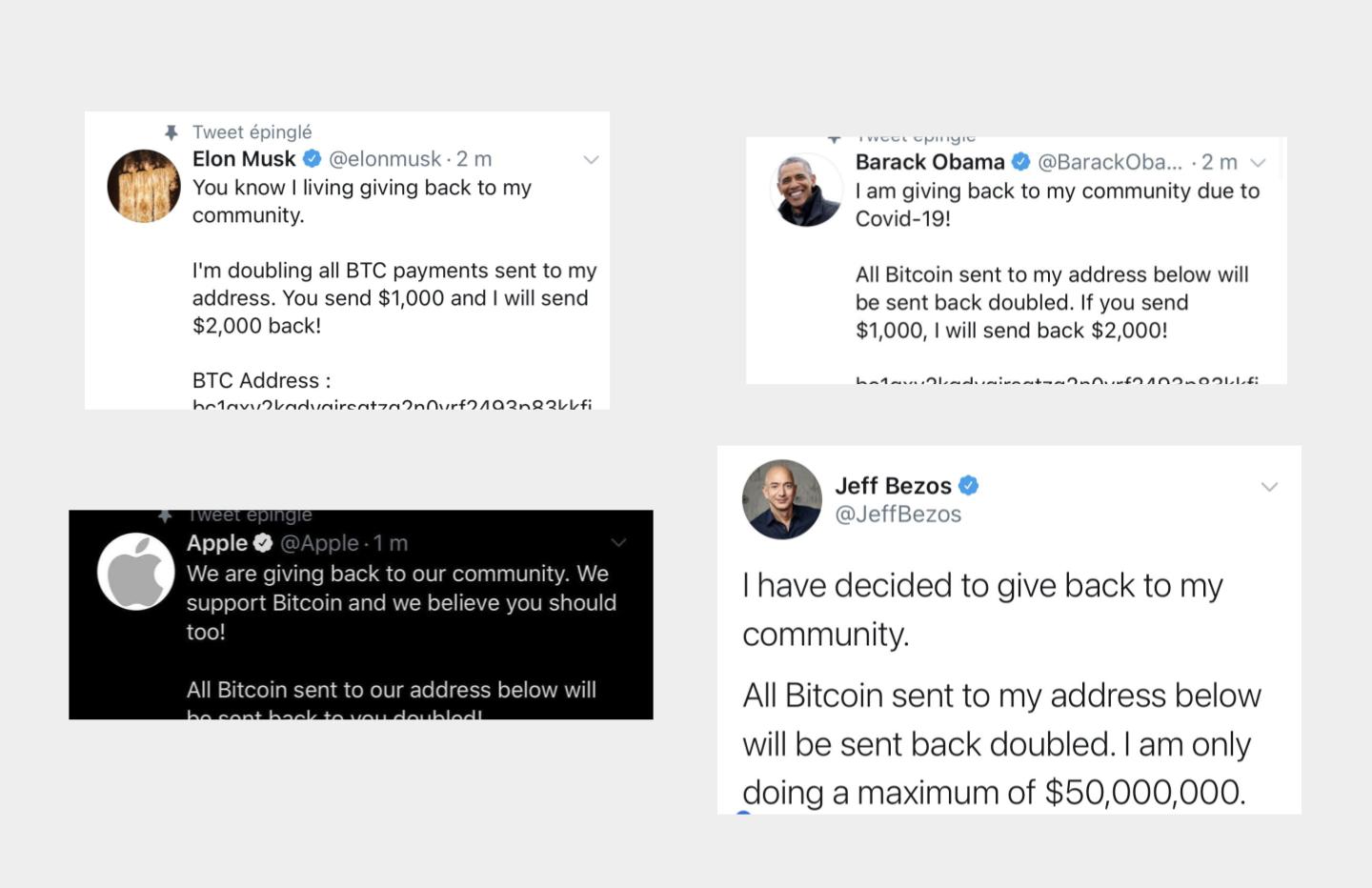This screenshot has height=888, width=1372.
Task: Click the profile photo on the Jeff Bezos tweet
Action: pos(781,499)
